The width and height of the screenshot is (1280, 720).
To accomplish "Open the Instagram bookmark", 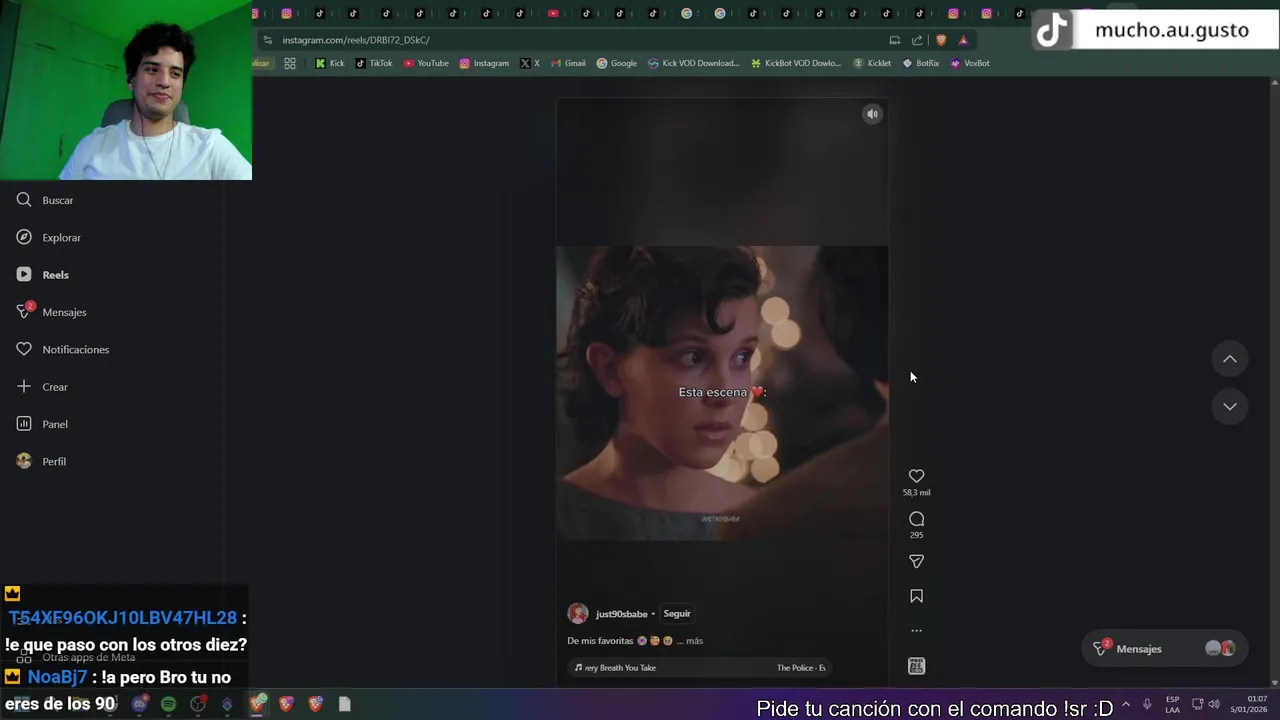I will tap(484, 63).
